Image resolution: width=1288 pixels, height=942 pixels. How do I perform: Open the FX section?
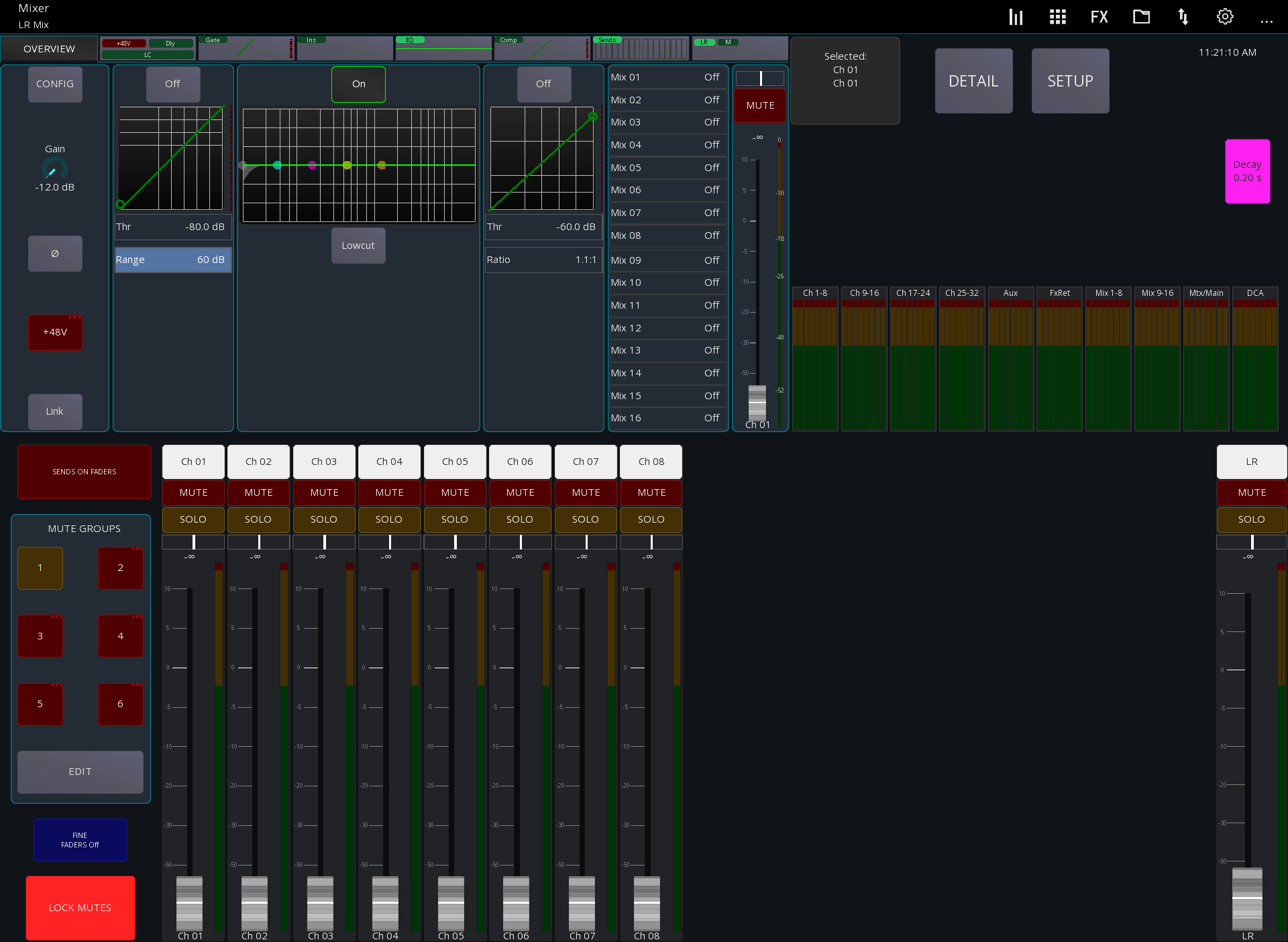coord(1099,17)
